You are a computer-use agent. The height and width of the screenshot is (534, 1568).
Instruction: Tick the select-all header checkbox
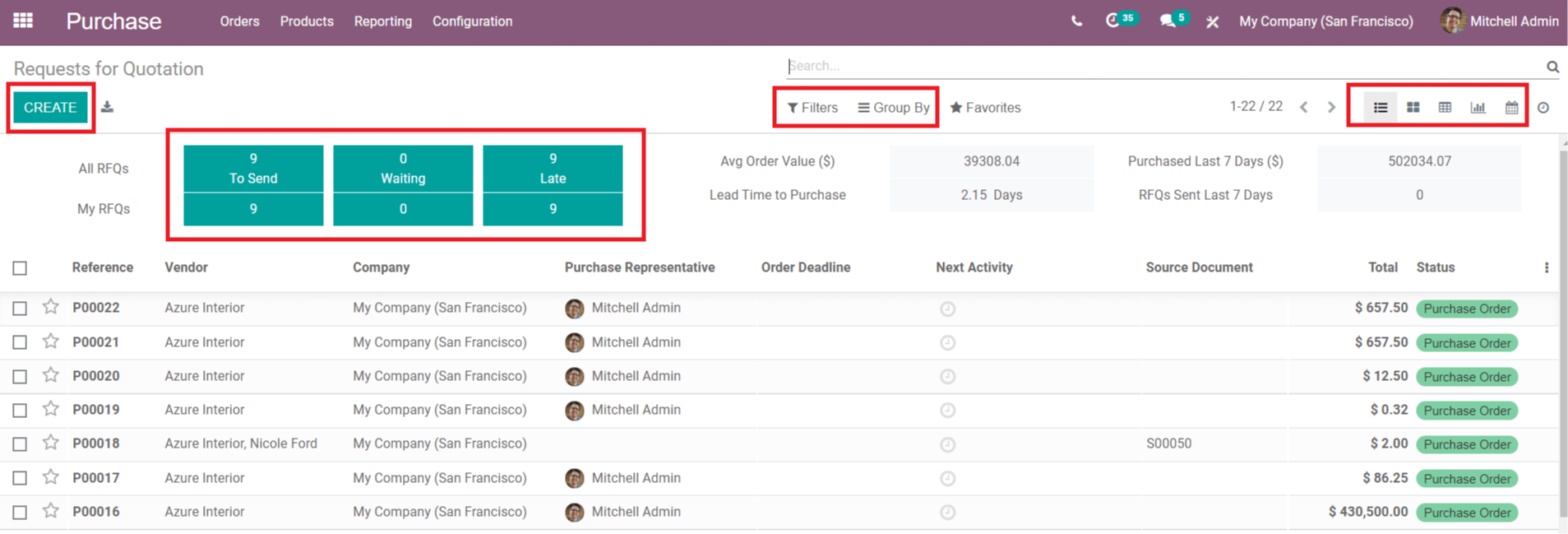click(20, 267)
